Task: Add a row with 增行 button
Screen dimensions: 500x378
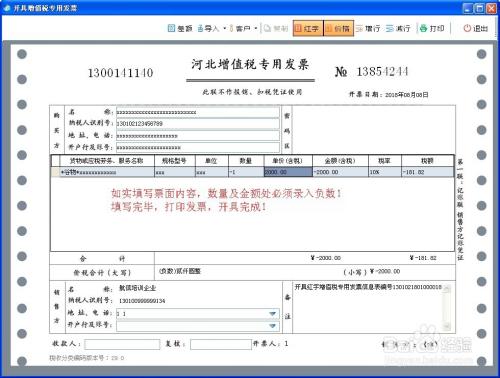Action: coord(368,28)
